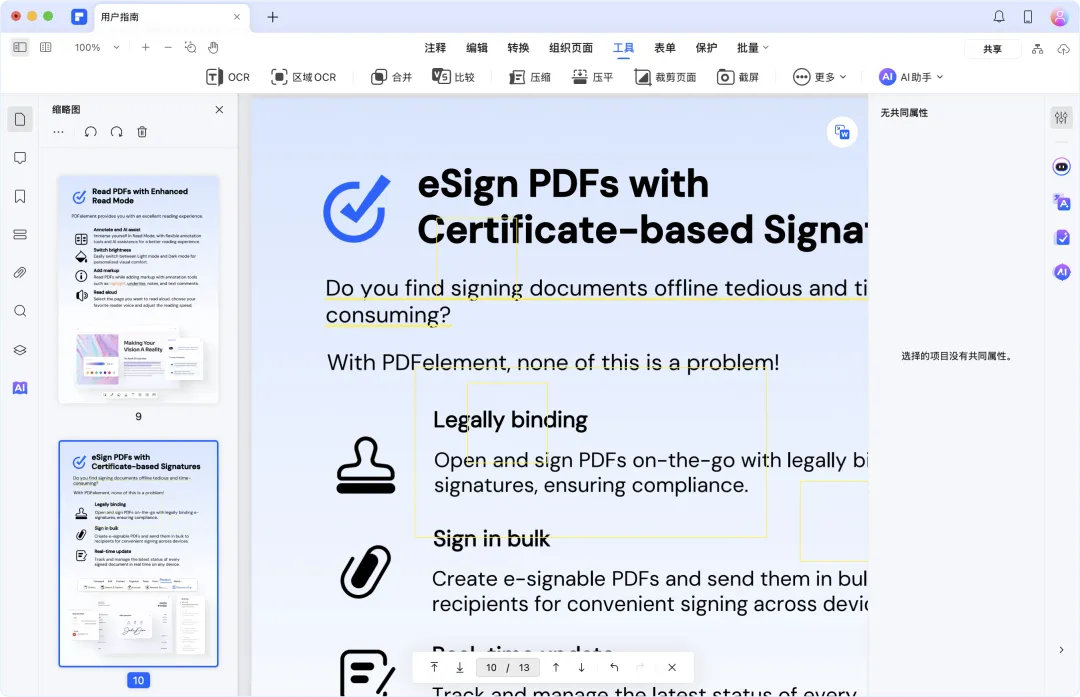Open the bookmarks panel in sidebar
This screenshot has width=1080, height=697.
coord(20,197)
